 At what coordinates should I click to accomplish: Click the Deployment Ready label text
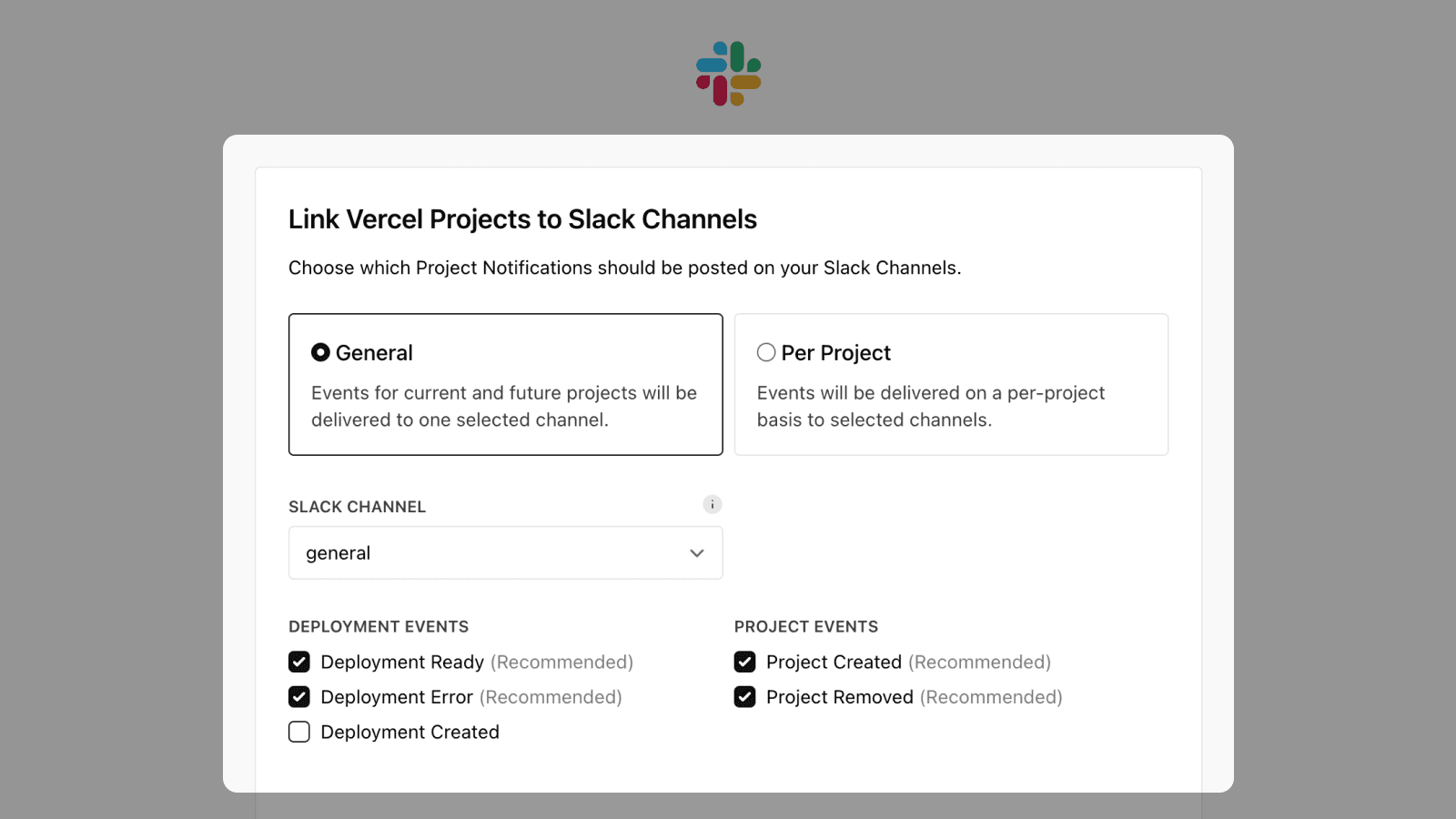coord(402,662)
